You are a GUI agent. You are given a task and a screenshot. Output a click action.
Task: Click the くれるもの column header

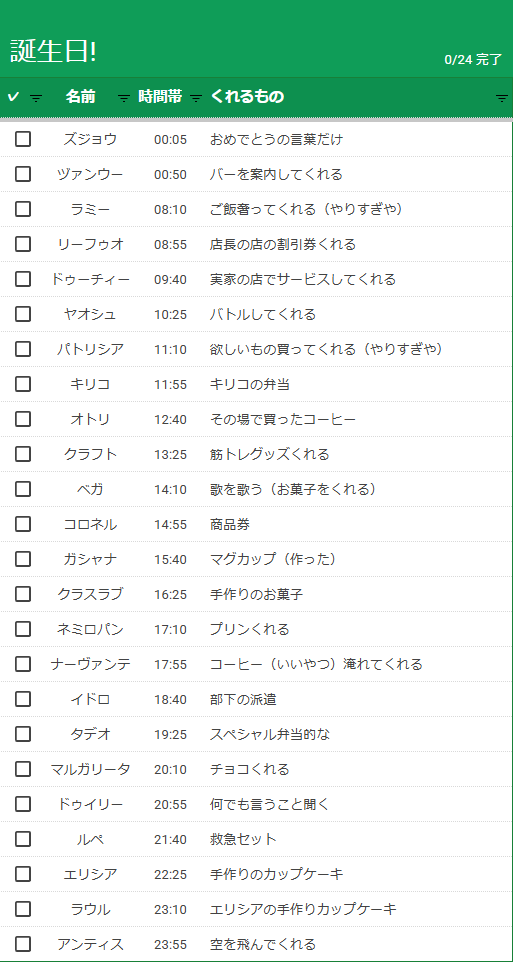point(247,97)
